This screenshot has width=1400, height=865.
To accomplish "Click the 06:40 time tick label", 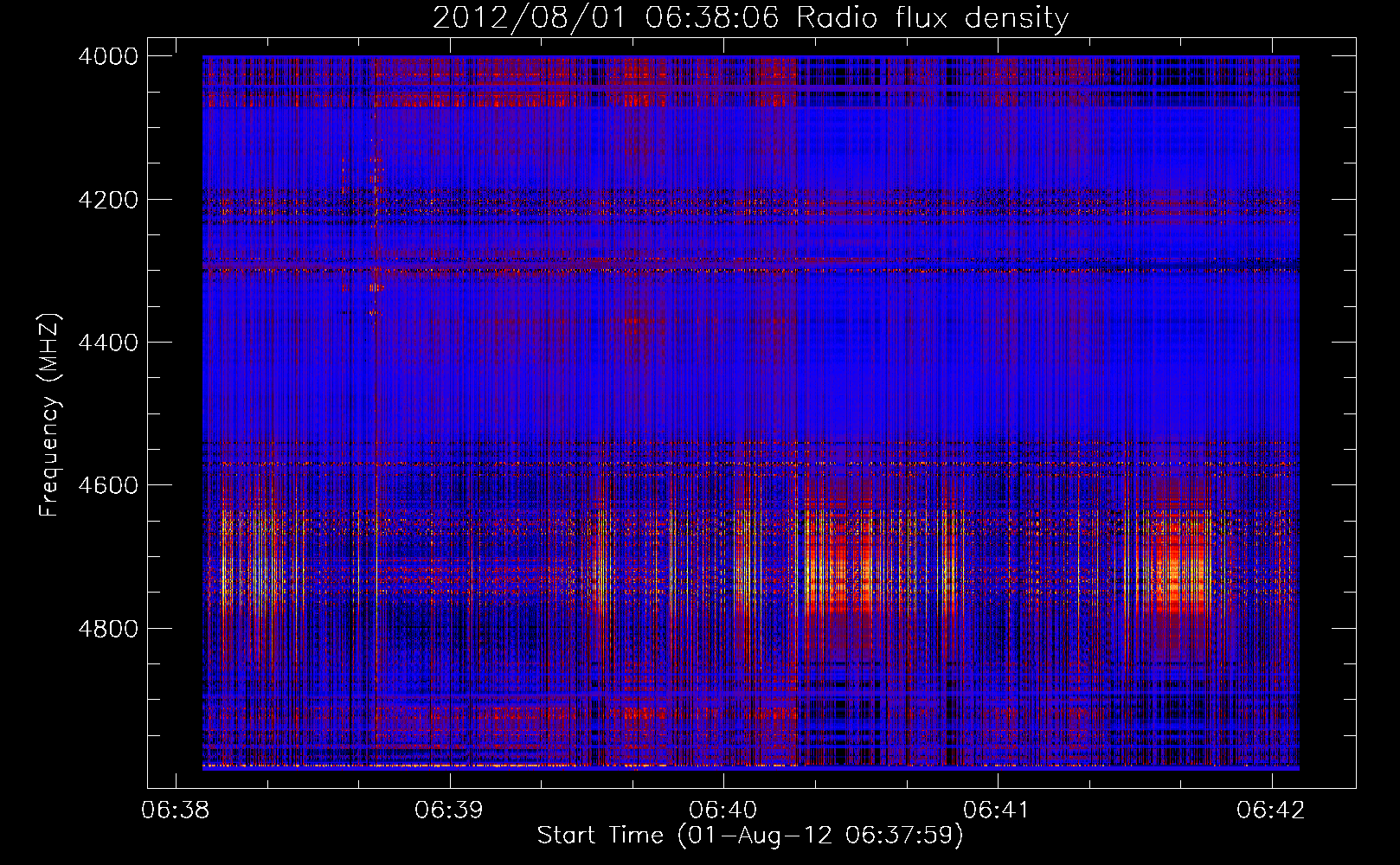I will pyautogui.click(x=723, y=811).
